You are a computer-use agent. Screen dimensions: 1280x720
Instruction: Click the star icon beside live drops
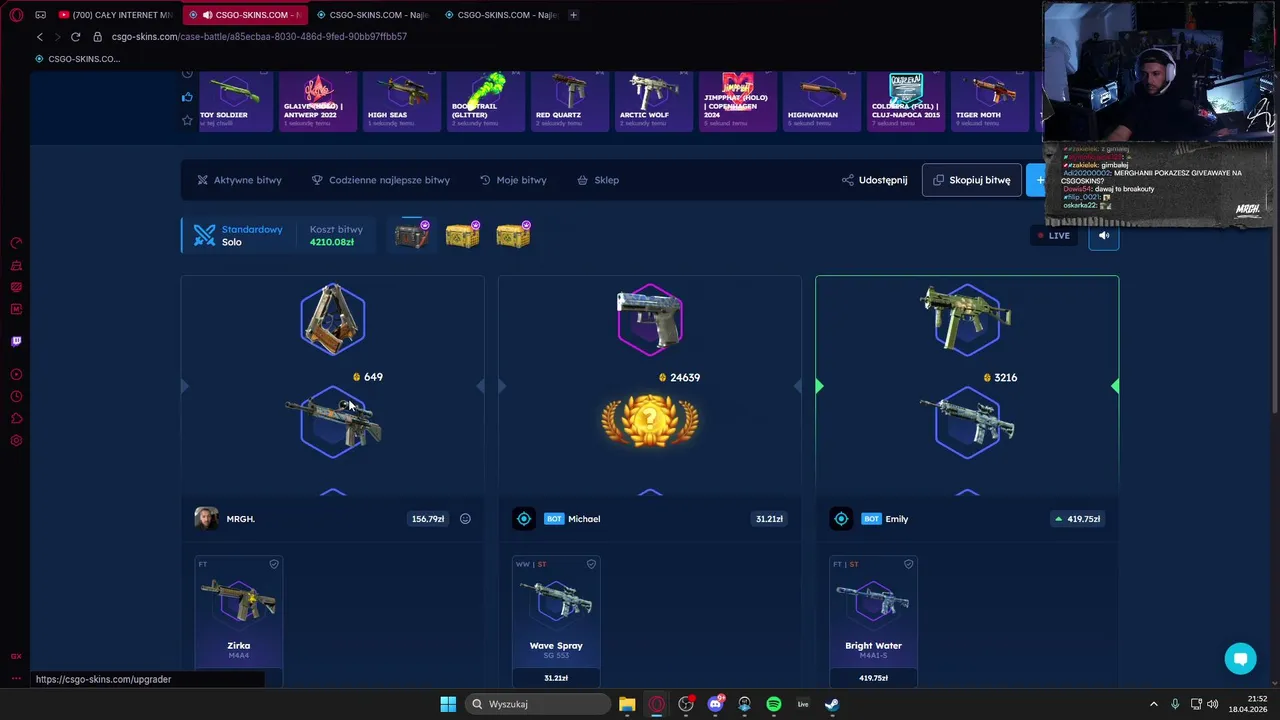(187, 120)
